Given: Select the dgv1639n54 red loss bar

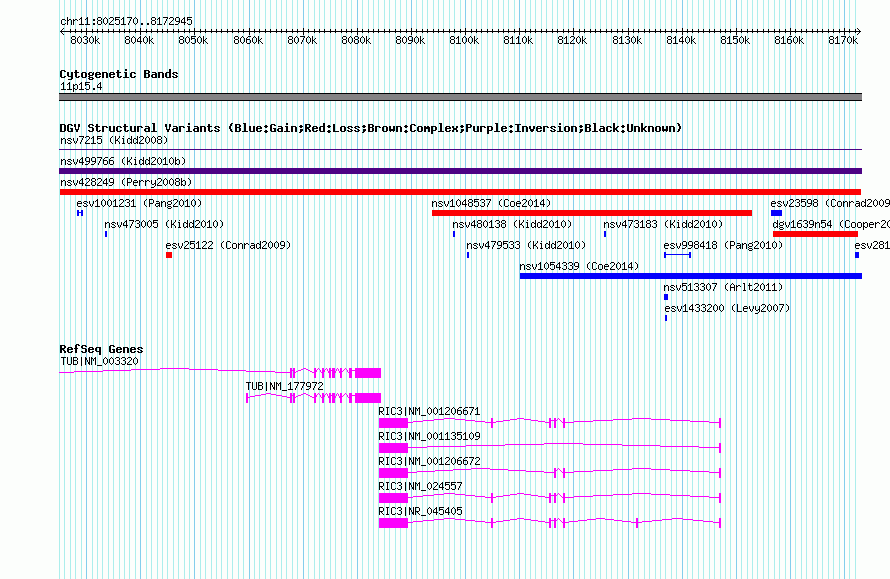Looking at the screenshot, I should [815, 234].
